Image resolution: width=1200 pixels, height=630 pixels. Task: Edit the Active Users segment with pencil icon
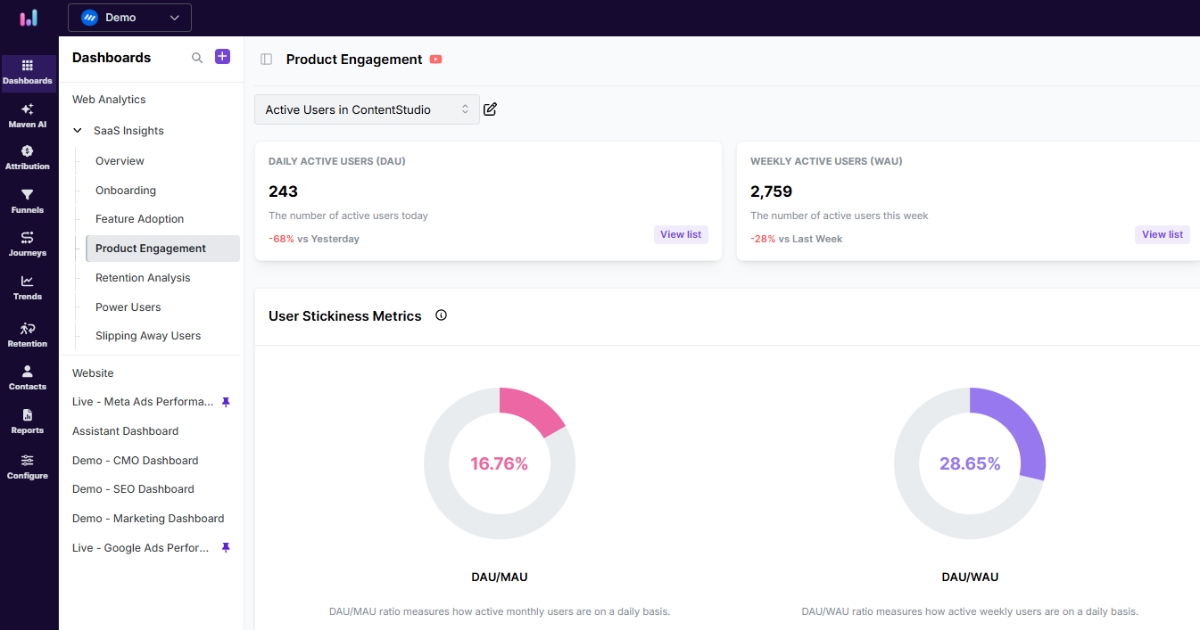(x=490, y=109)
